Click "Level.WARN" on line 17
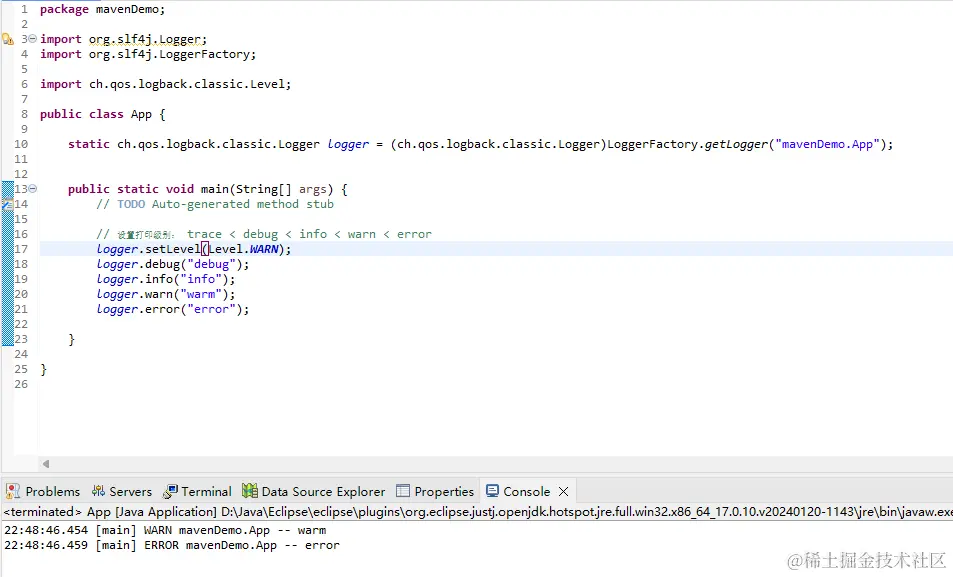The image size is (953, 577). coord(244,249)
